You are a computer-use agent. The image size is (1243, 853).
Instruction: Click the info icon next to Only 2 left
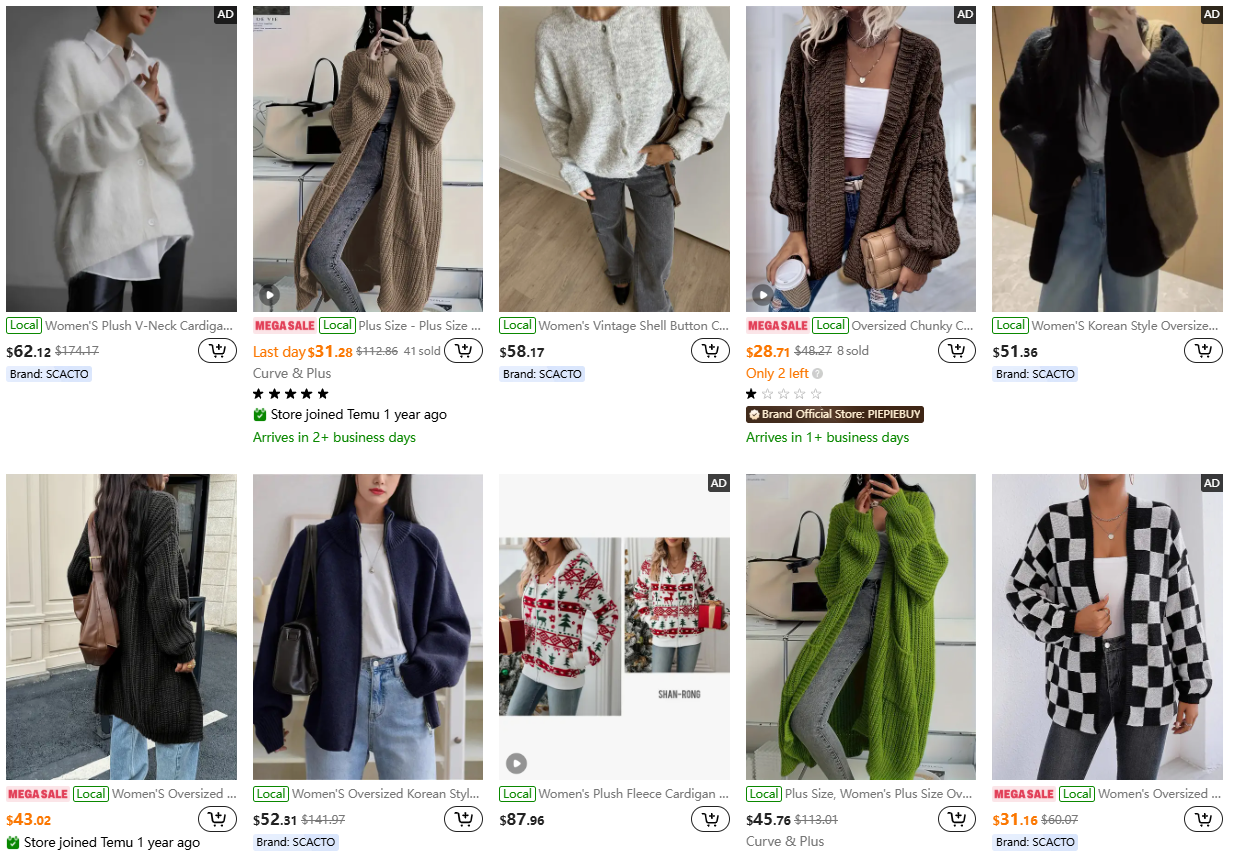click(x=817, y=374)
